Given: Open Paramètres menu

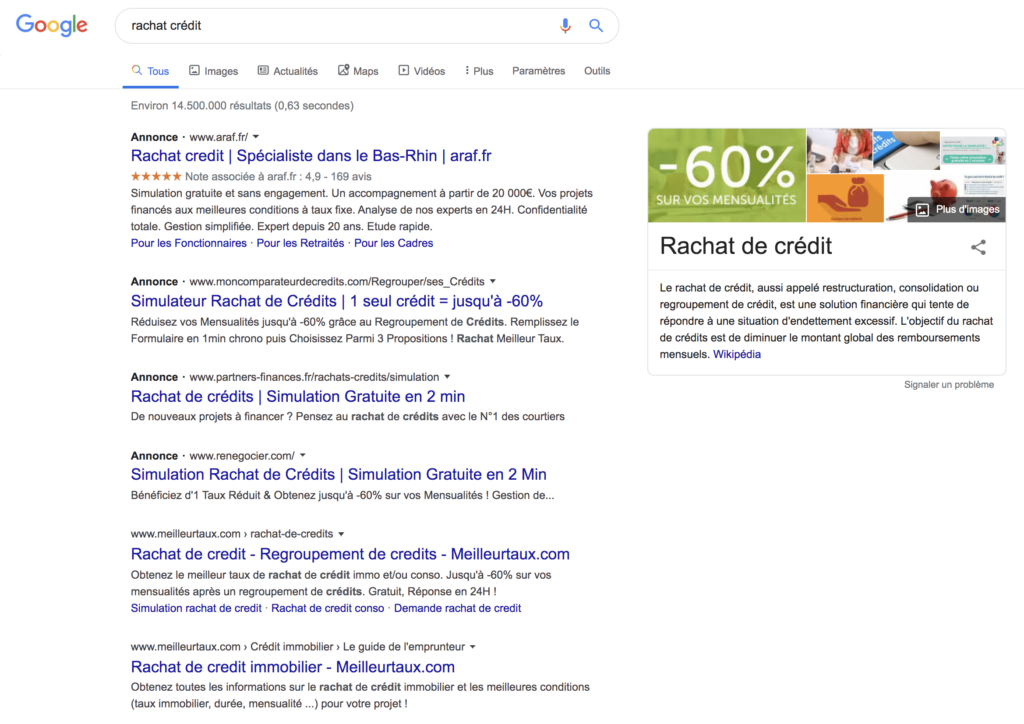Looking at the screenshot, I should [x=539, y=71].
